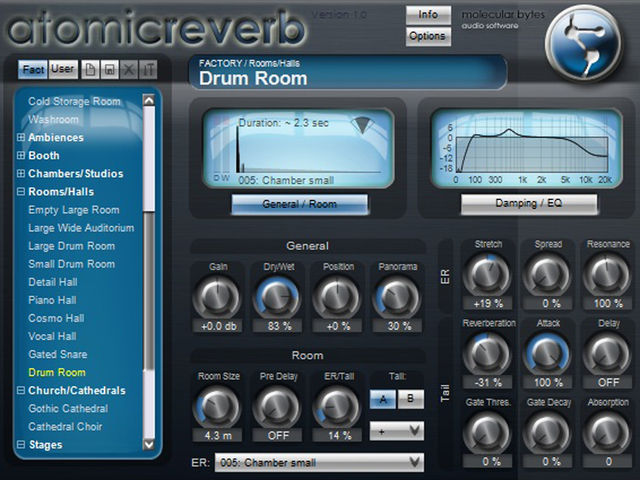This screenshot has width=640, height=480.
Task: Click the delete preset X icon
Action: pyautogui.click(x=129, y=69)
